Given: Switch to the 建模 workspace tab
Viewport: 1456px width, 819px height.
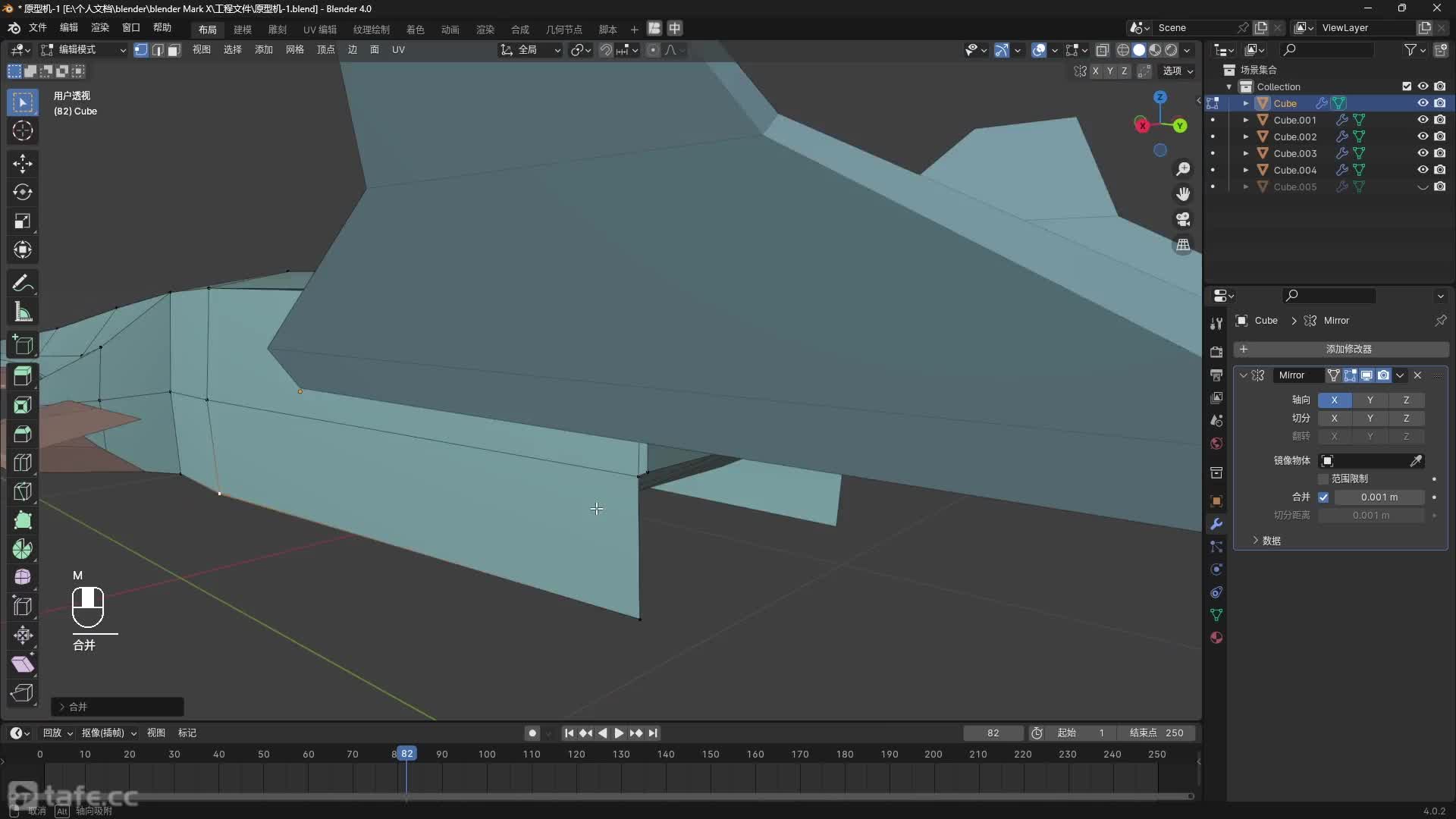Looking at the screenshot, I should click(x=243, y=30).
